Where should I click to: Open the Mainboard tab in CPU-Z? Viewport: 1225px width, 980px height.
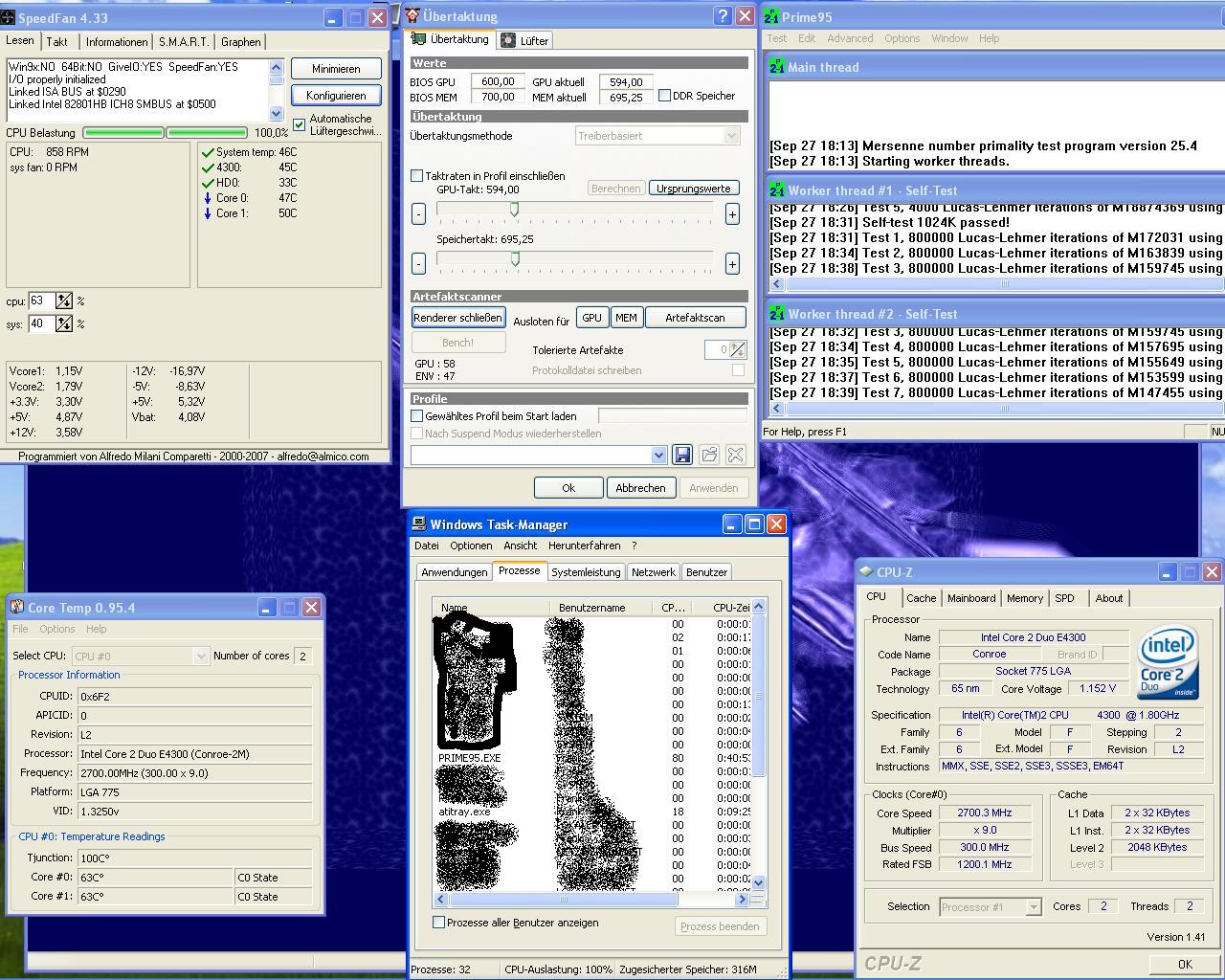[971, 598]
